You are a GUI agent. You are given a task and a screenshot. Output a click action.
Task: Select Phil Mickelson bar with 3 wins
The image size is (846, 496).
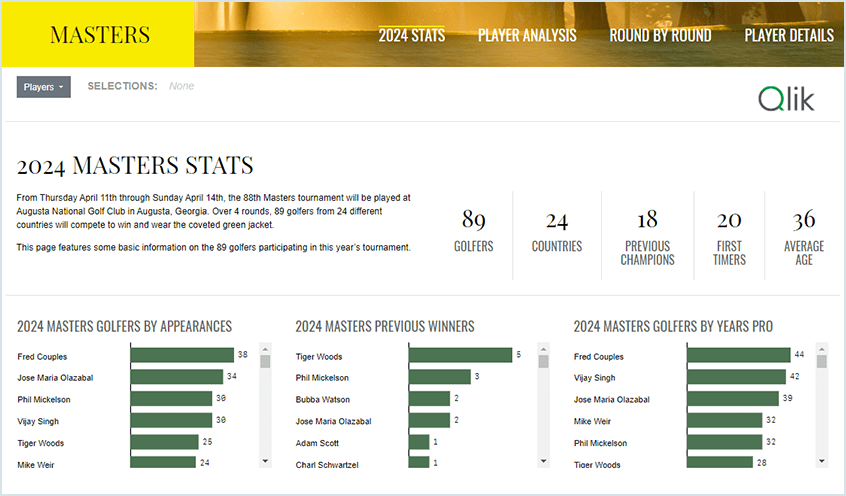pos(440,376)
